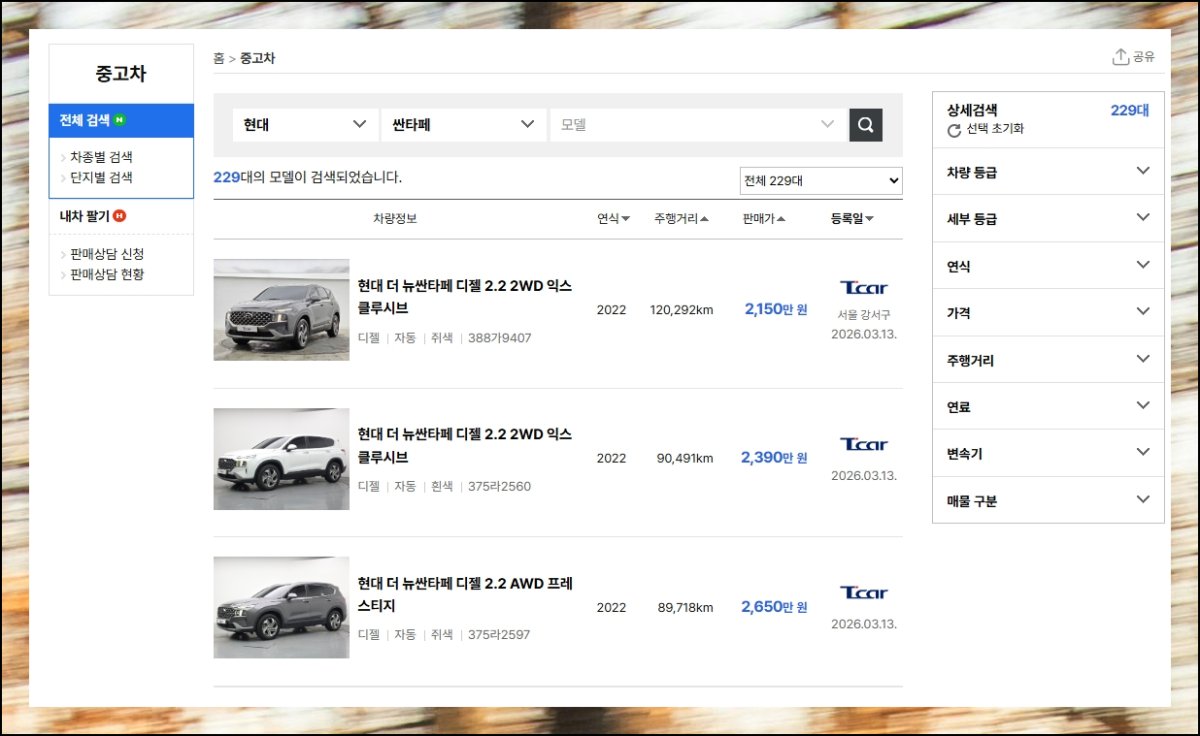Open listing title with plate 375라2560

click(x=465, y=446)
